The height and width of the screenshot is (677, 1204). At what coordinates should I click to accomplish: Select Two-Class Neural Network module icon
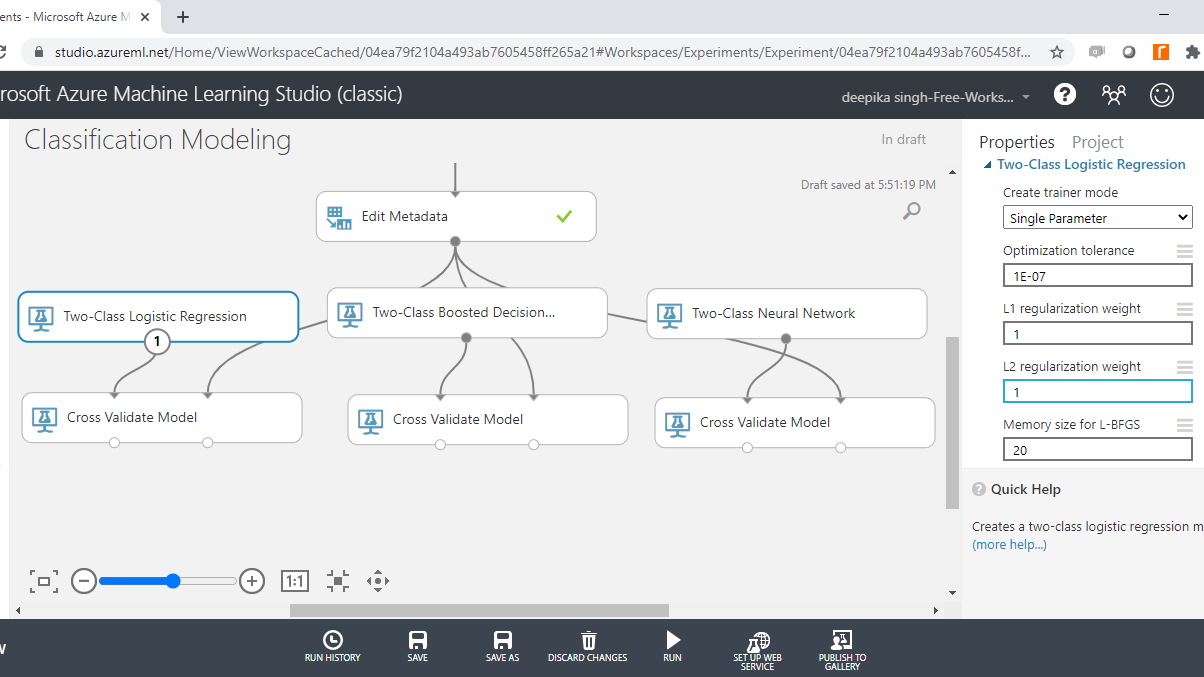click(x=669, y=314)
